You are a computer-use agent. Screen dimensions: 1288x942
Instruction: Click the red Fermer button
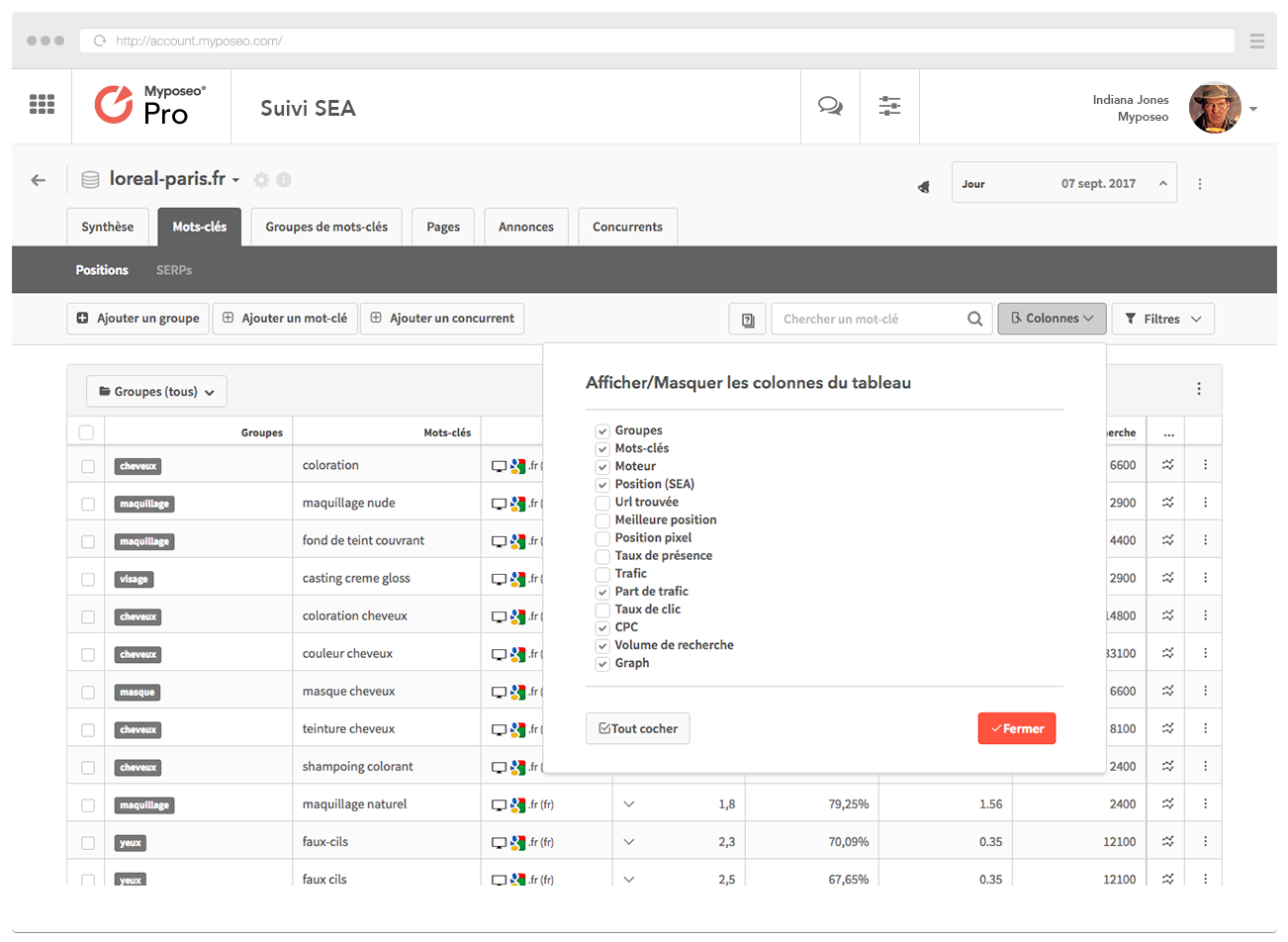(x=1017, y=728)
